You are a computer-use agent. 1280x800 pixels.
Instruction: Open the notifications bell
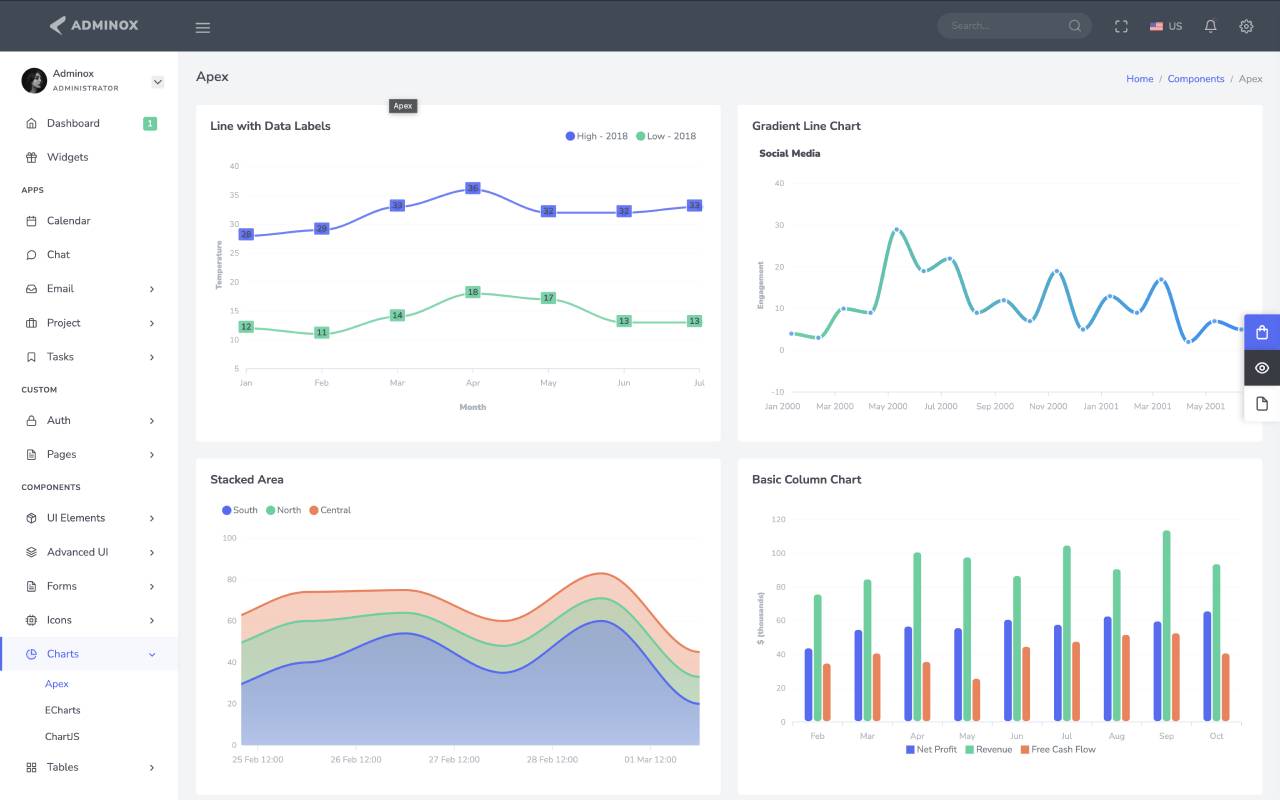[x=1211, y=26]
